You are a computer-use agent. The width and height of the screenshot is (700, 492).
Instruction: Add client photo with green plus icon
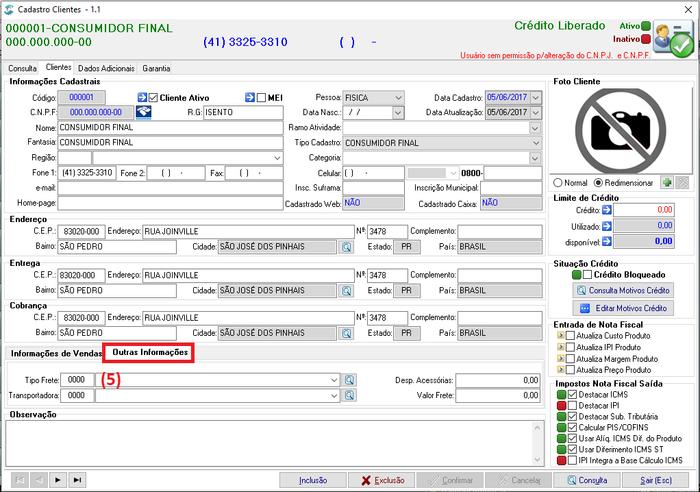click(667, 183)
